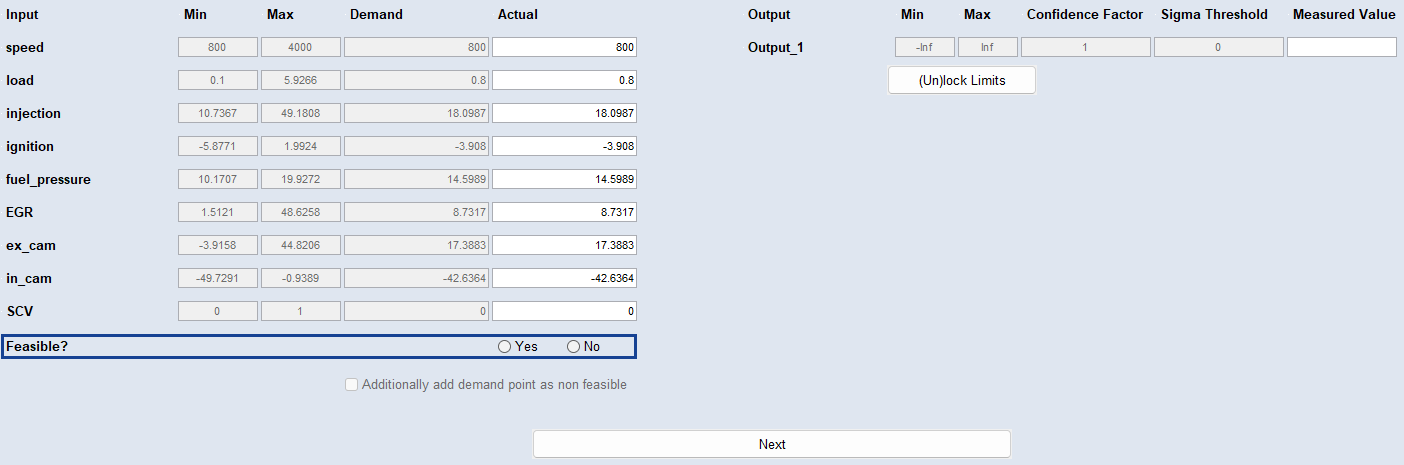Click the injection Actual value field
Screen dimensions: 1404x465
(x=565, y=113)
